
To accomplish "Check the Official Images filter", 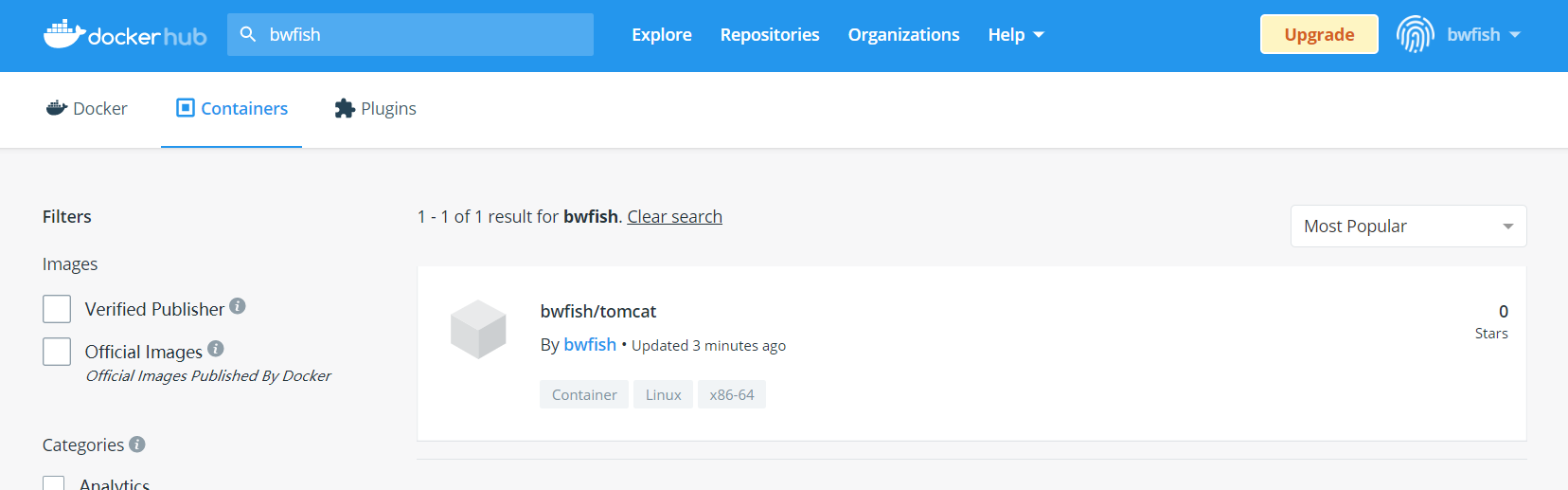I will [57, 352].
